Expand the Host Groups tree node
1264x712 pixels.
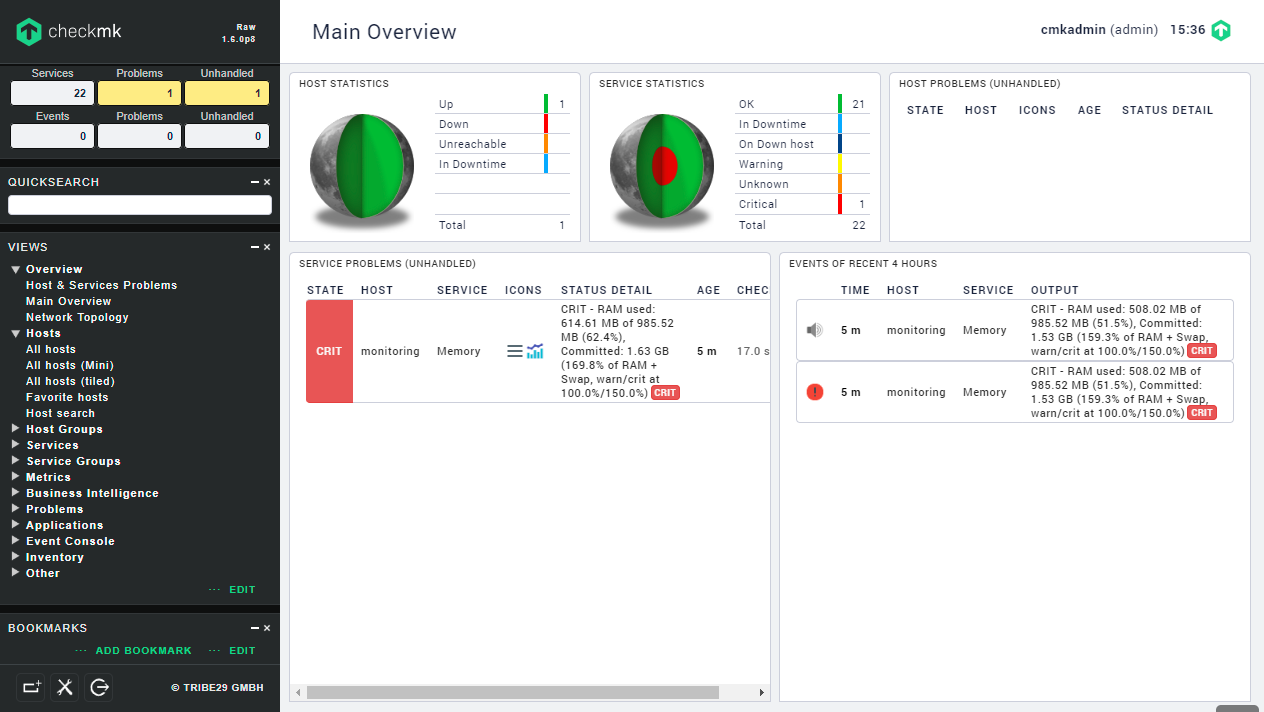click(x=16, y=429)
